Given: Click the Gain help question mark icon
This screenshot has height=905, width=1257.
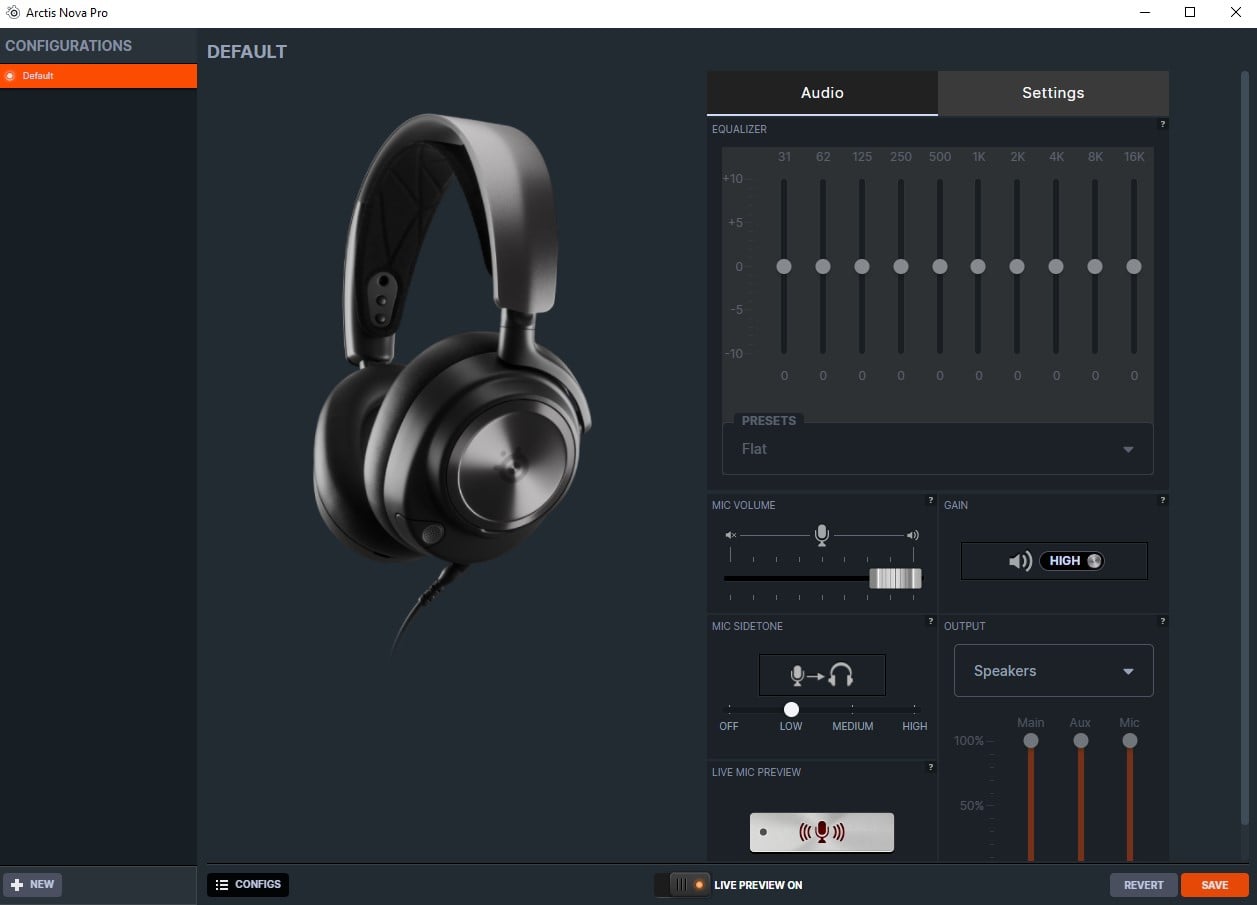Looking at the screenshot, I should point(1162,500).
